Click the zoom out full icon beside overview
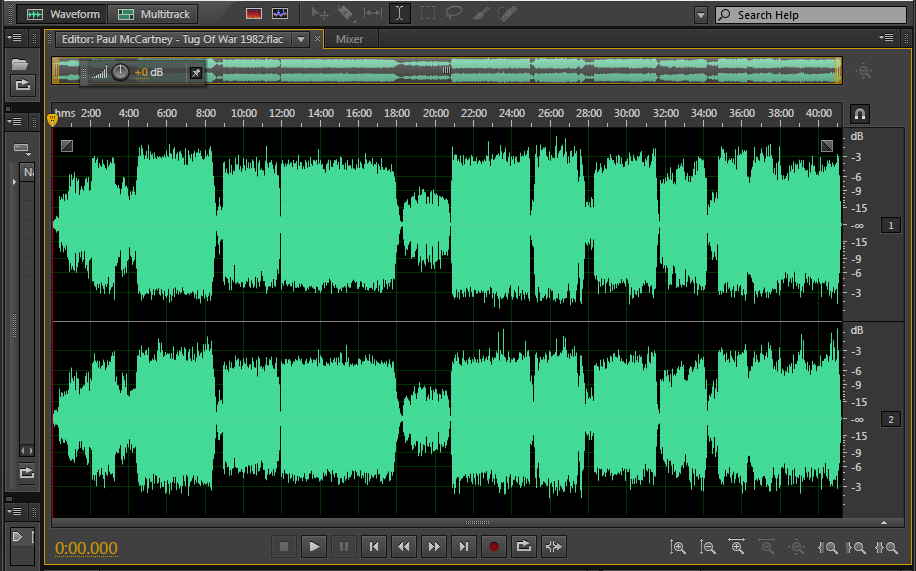Image resolution: width=916 pixels, height=571 pixels. pos(863,71)
